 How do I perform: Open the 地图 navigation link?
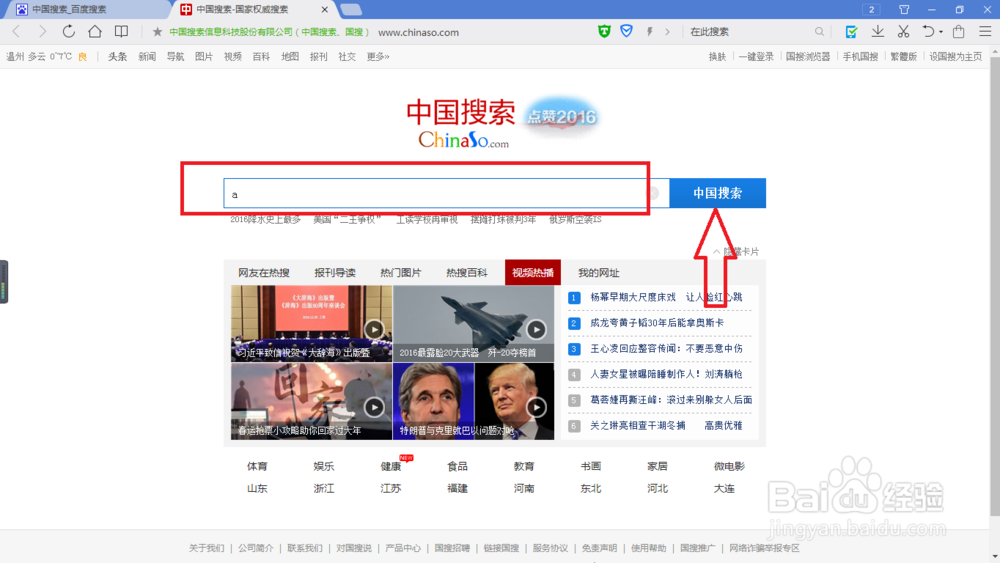tap(290, 57)
